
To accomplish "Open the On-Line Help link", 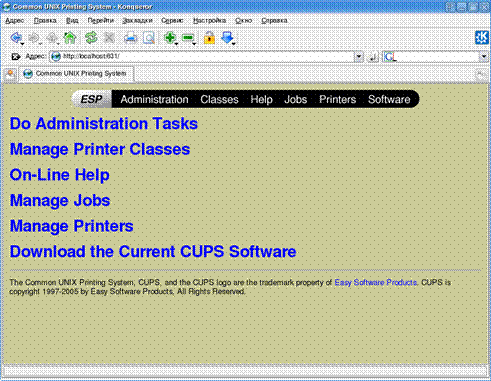I will (x=60, y=175).
